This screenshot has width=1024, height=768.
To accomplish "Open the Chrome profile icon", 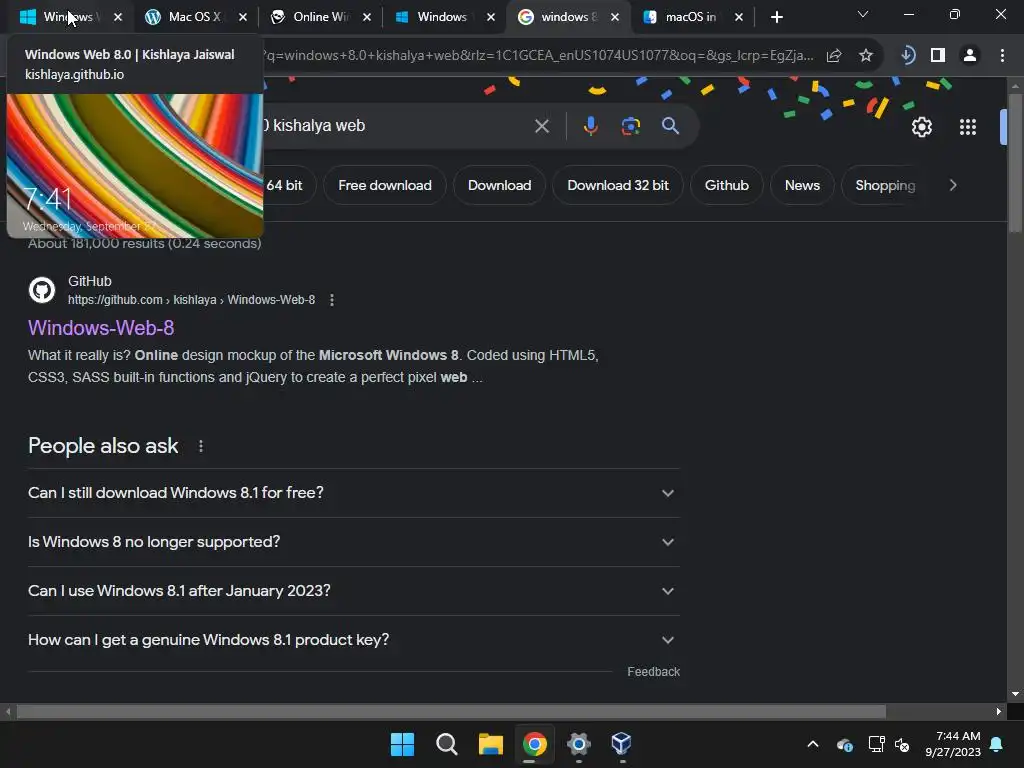I will (970, 56).
